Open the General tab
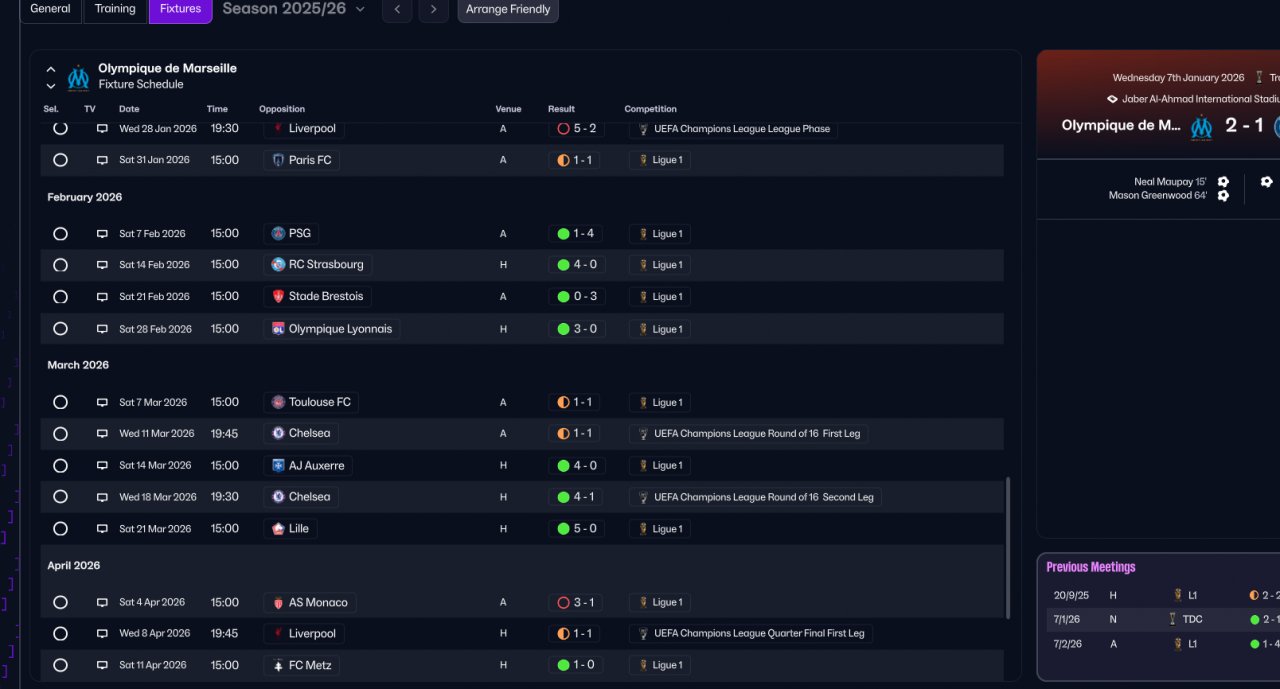Viewport: 1280px width, 689px height. tap(50, 9)
